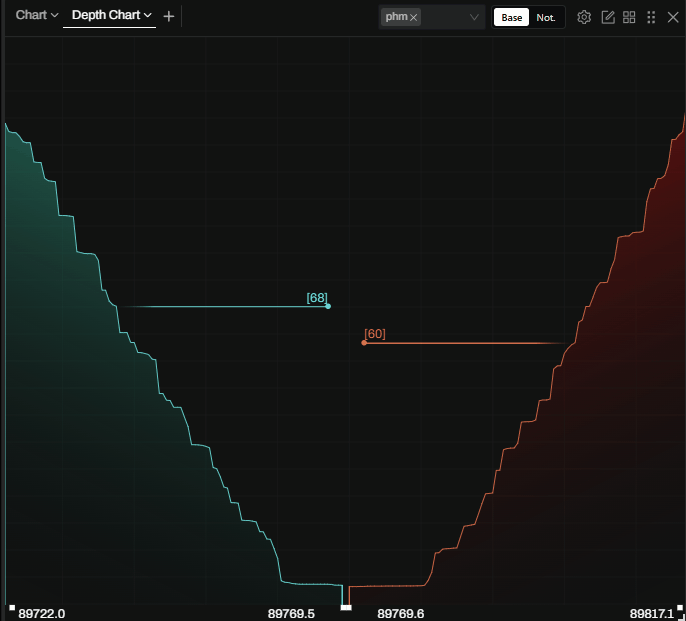
Task: Click the left range handle near 89722.0
Action: (12, 607)
